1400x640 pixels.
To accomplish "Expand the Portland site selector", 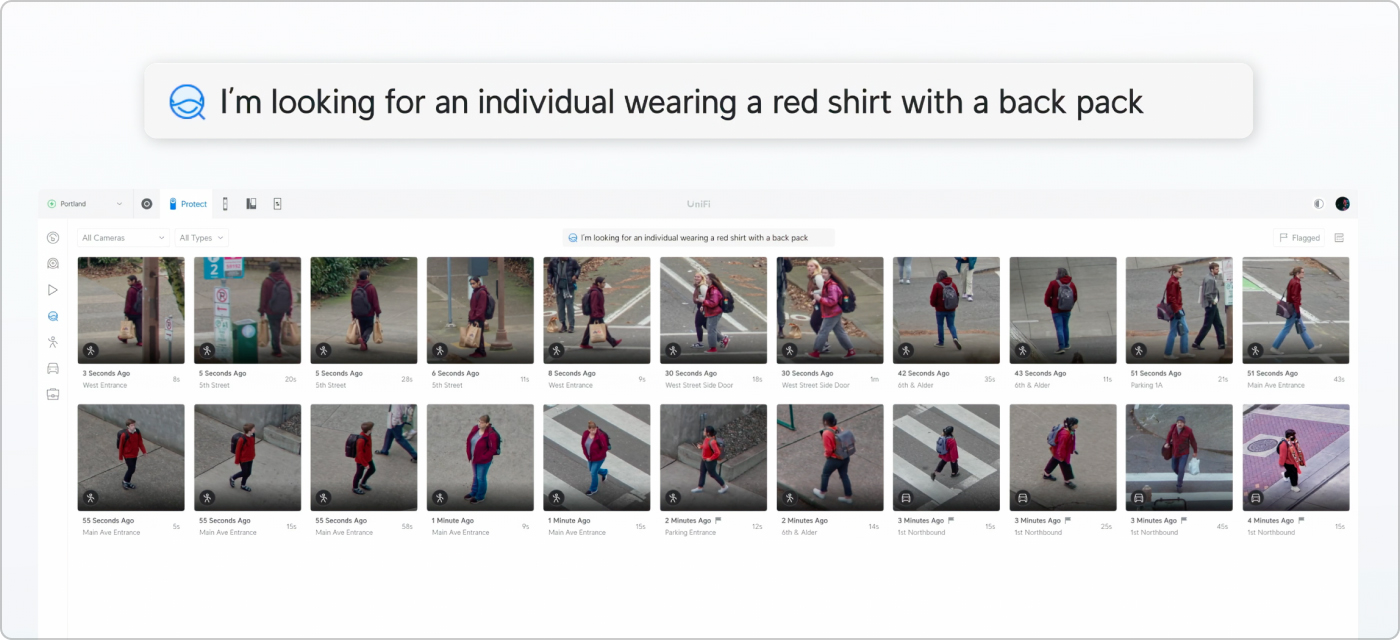I will click(x=85, y=204).
